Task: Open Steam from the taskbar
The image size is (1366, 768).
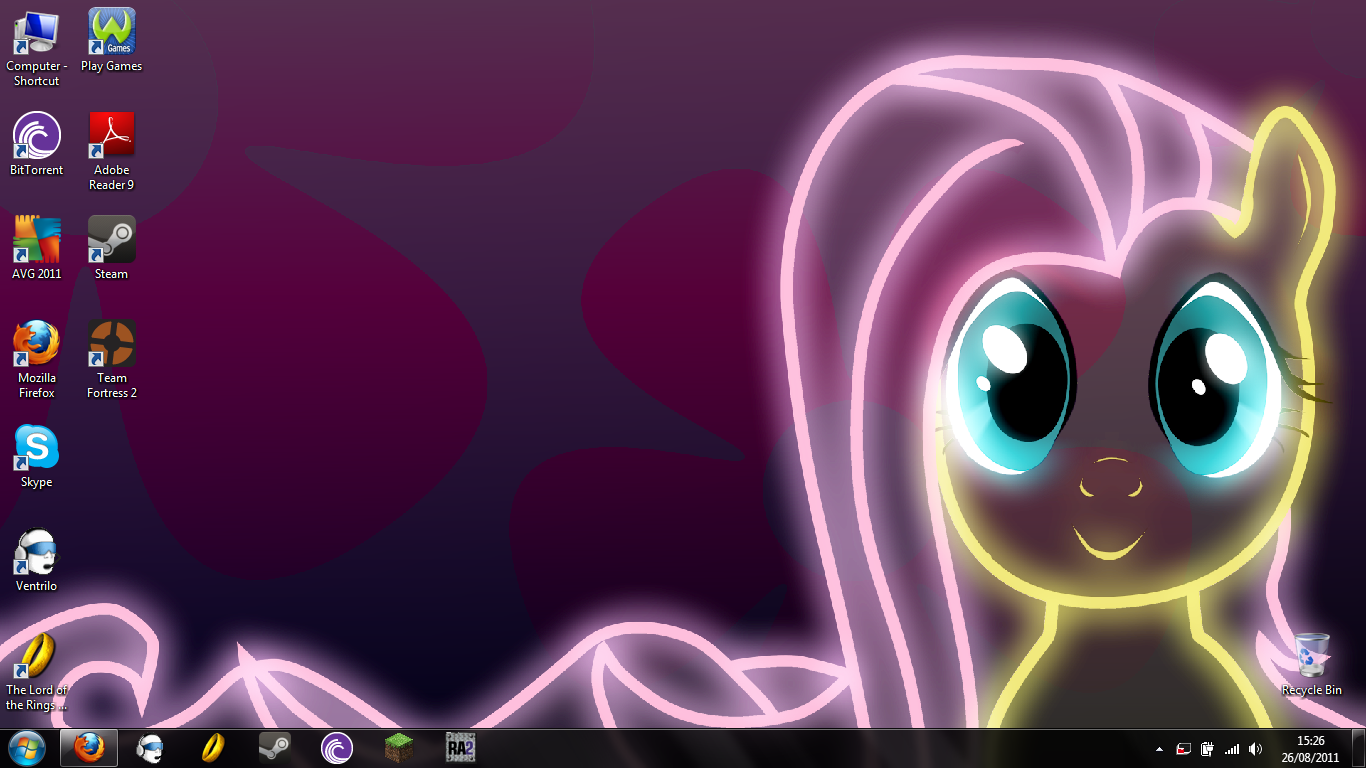Action: click(x=275, y=747)
